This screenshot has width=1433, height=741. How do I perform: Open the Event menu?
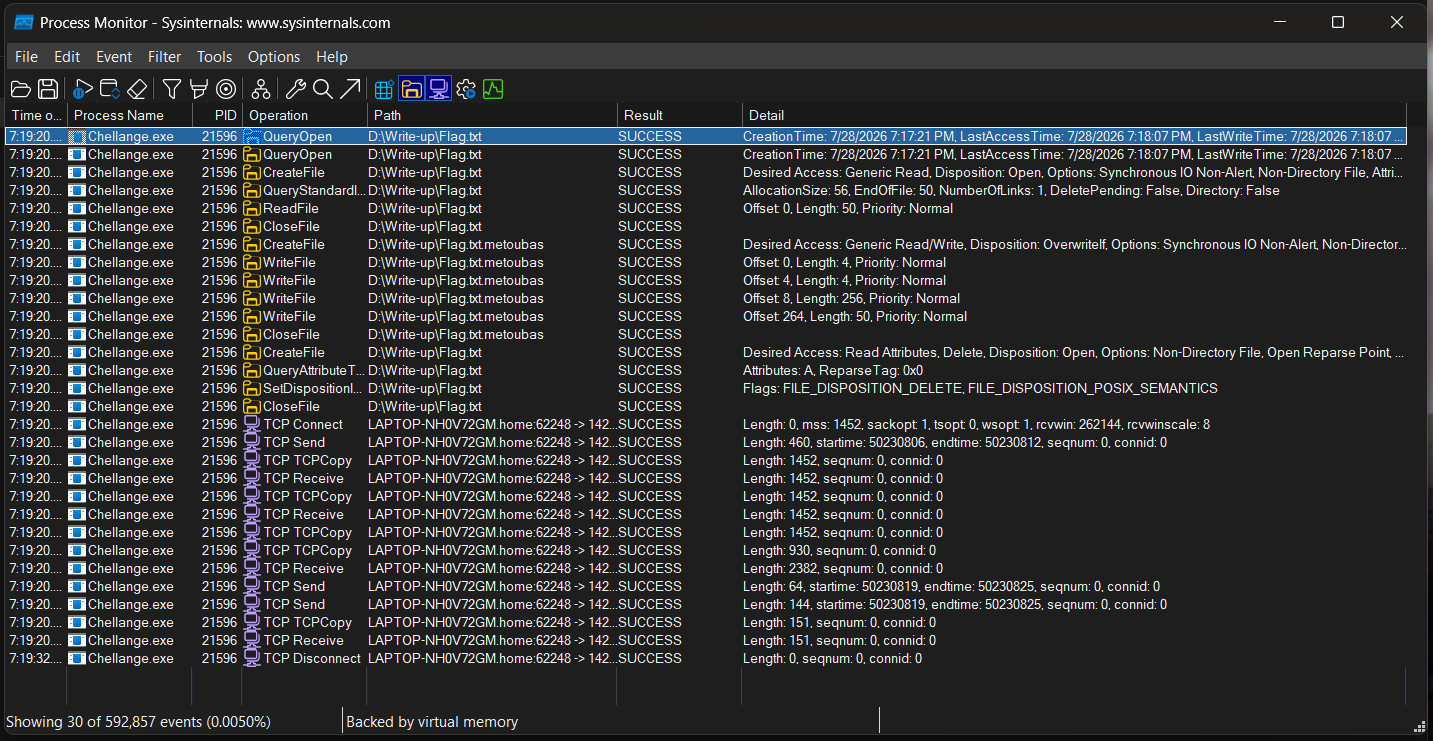pos(114,57)
